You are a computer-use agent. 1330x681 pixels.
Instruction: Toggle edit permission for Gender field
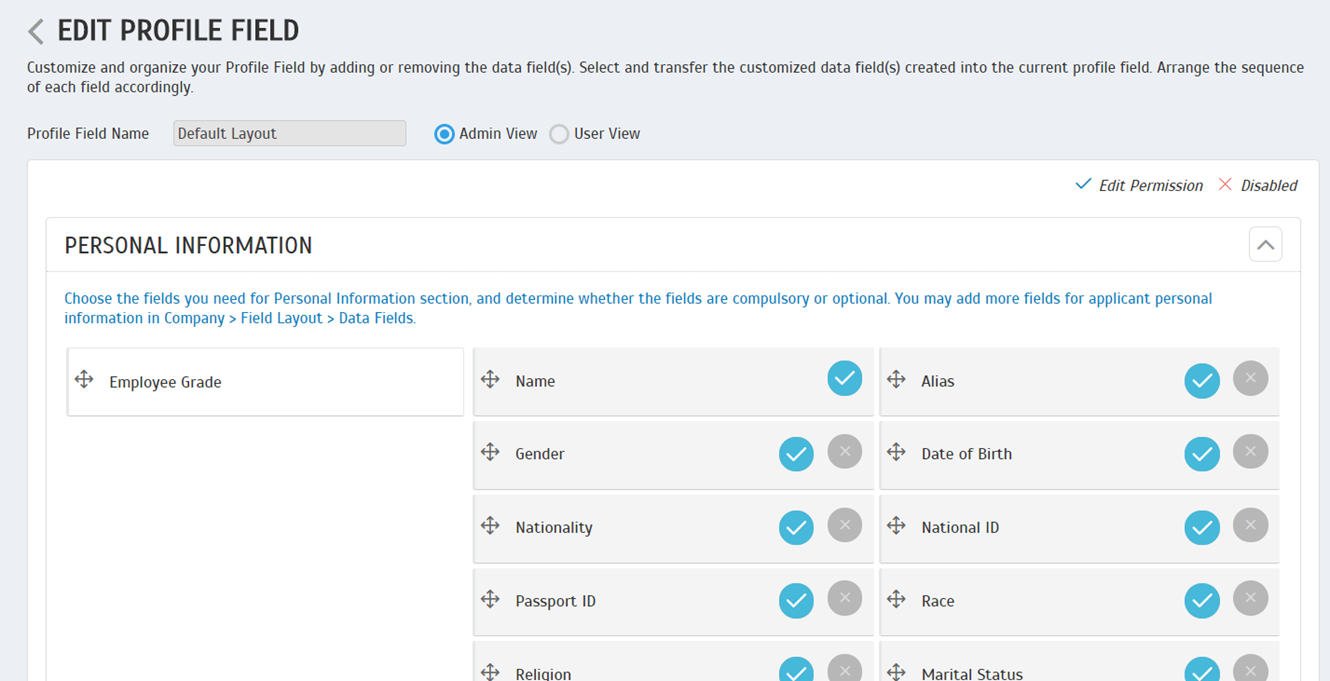pyautogui.click(x=796, y=454)
